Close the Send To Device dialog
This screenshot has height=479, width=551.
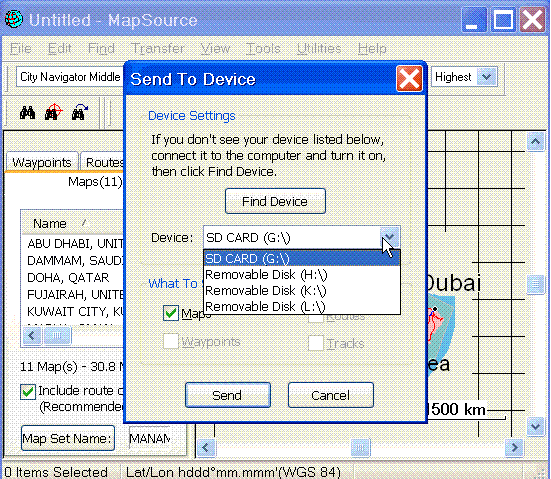point(409,78)
